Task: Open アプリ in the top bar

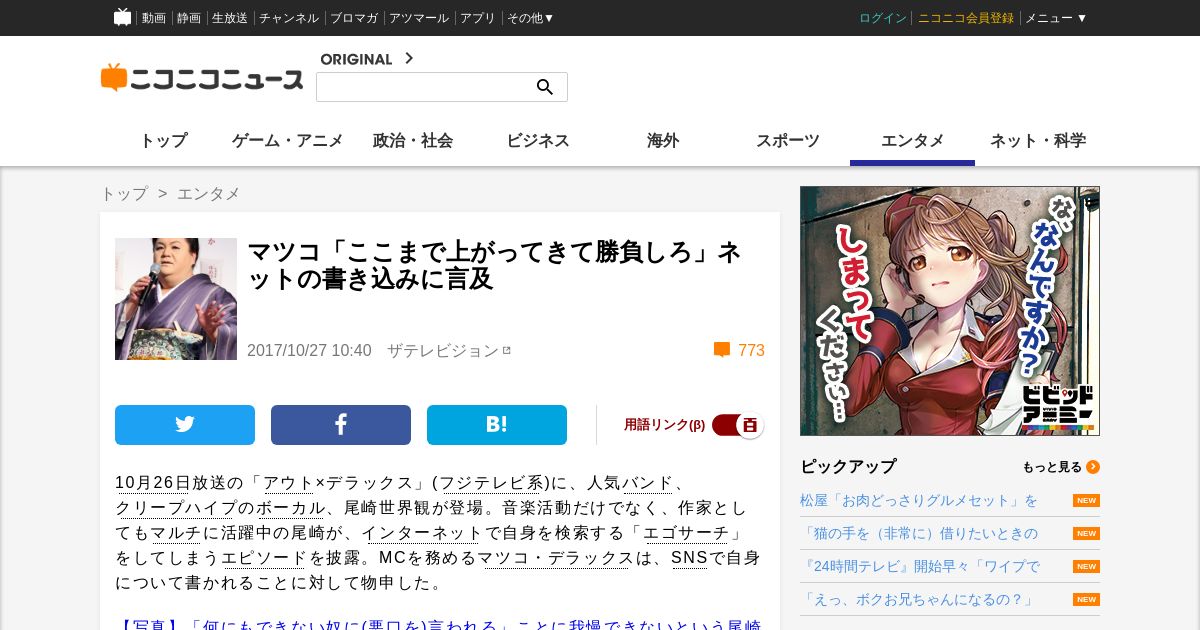Action: coord(478,18)
